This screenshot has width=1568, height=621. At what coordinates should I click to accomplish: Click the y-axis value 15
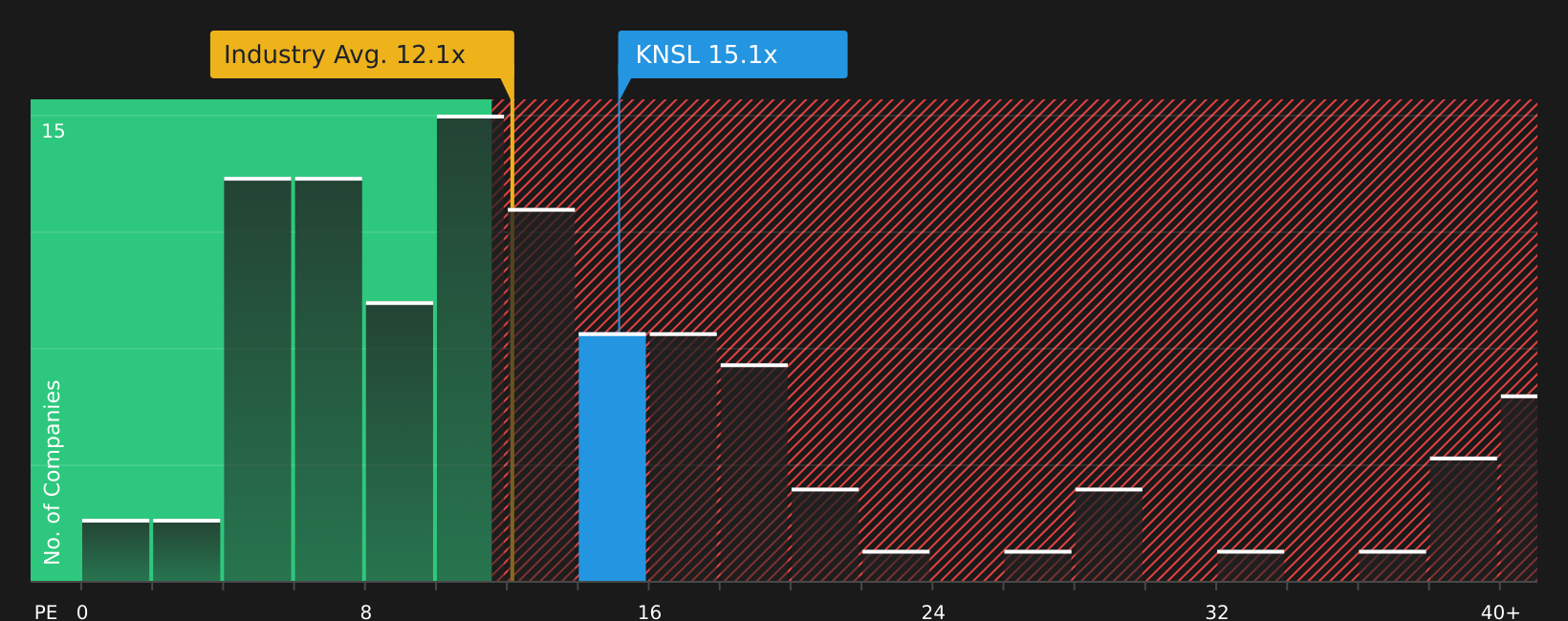click(x=54, y=131)
